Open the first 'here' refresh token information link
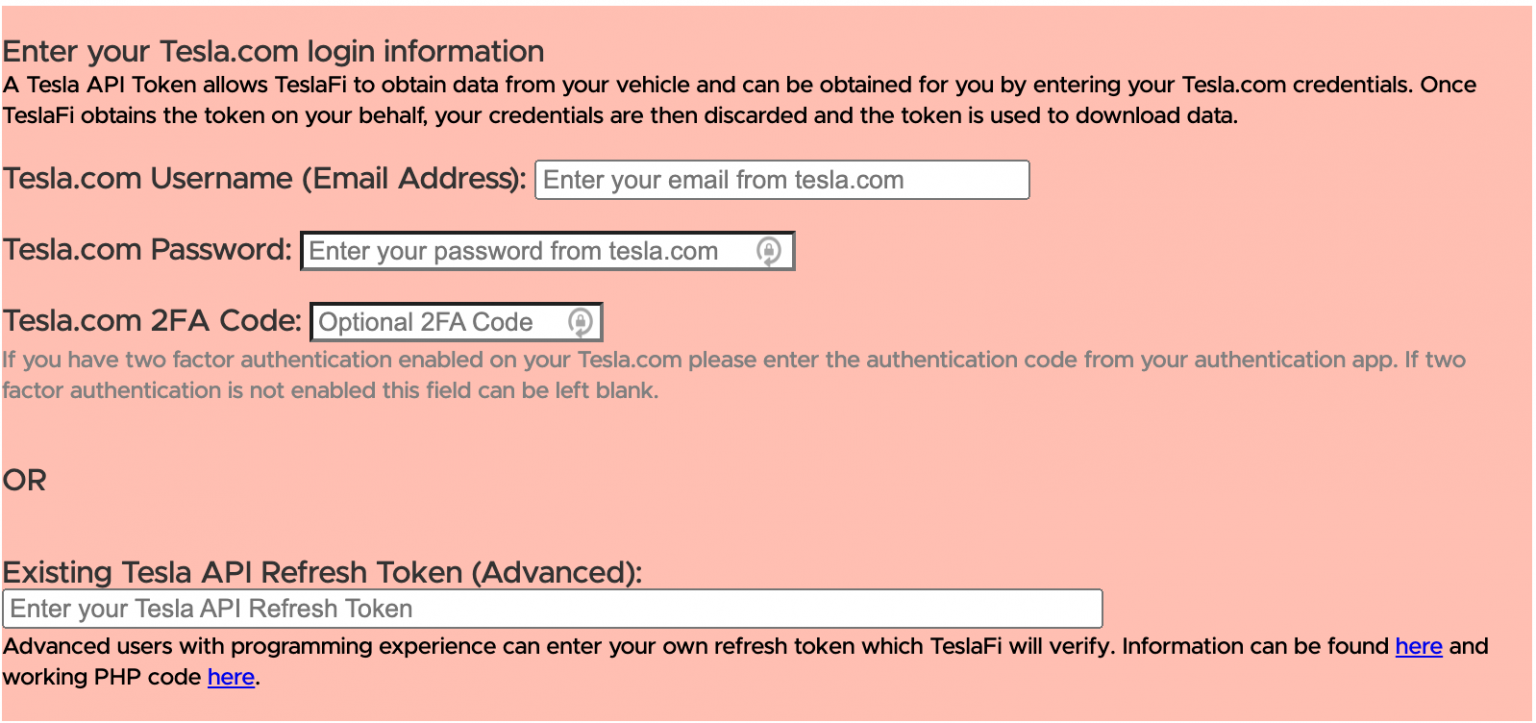1536x723 pixels. [1418, 646]
